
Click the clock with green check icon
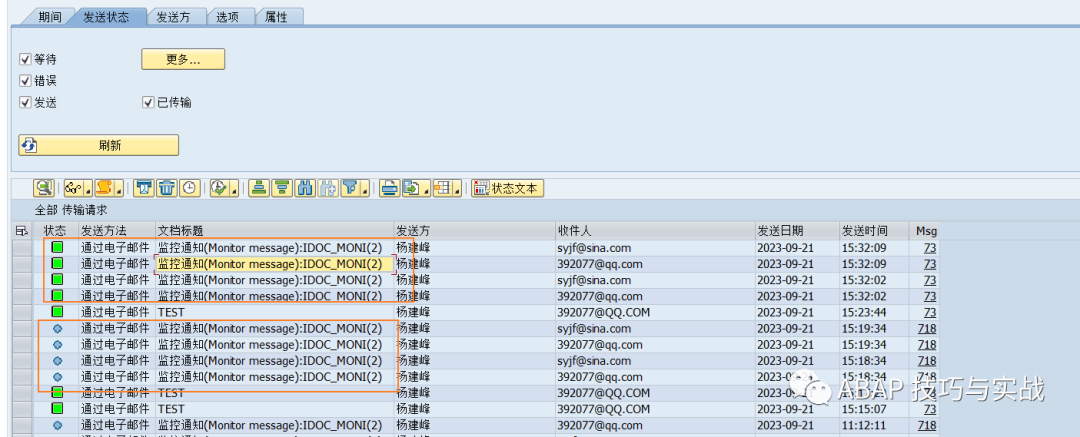(220, 187)
